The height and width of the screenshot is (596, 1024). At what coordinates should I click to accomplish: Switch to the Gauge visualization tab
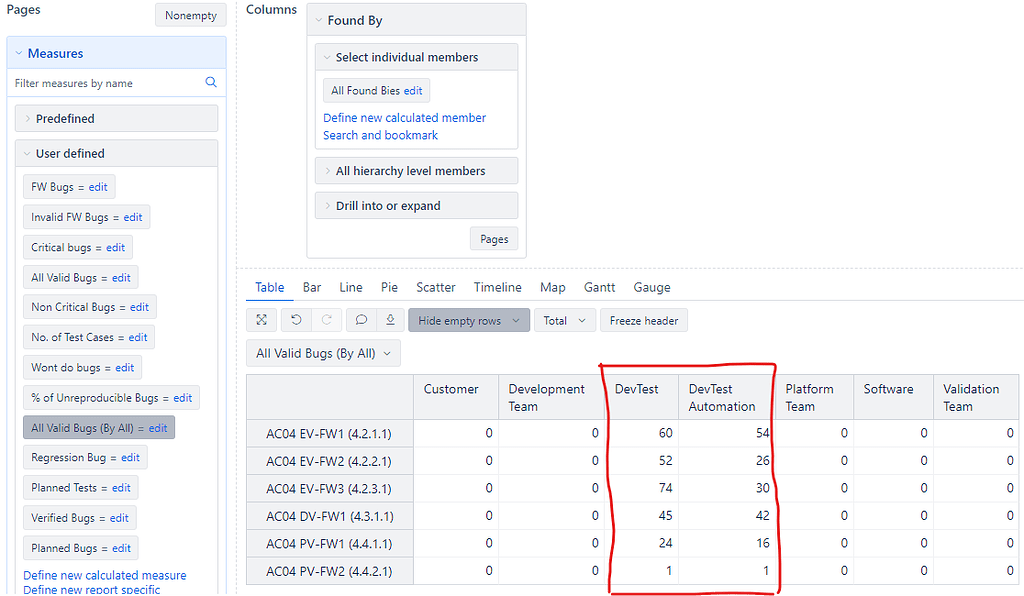[652, 287]
